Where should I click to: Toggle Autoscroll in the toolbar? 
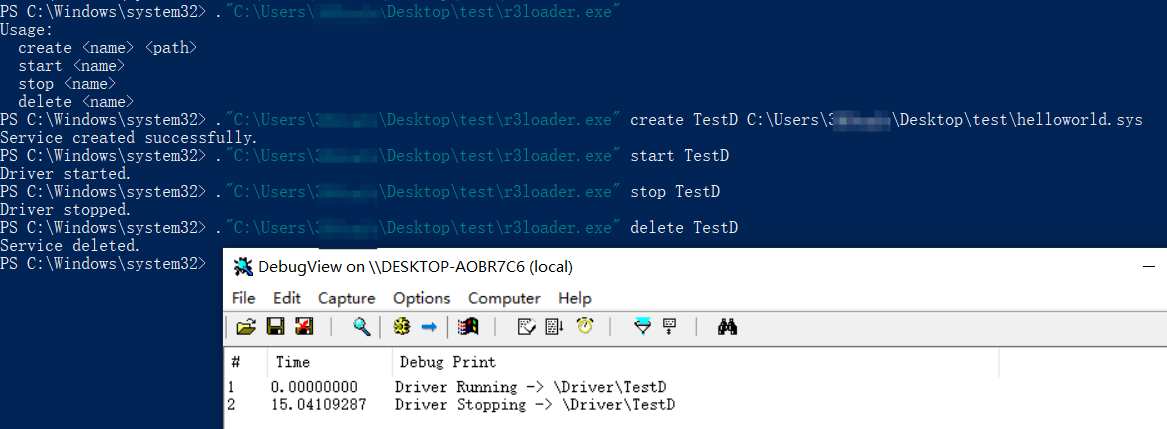tap(555, 326)
